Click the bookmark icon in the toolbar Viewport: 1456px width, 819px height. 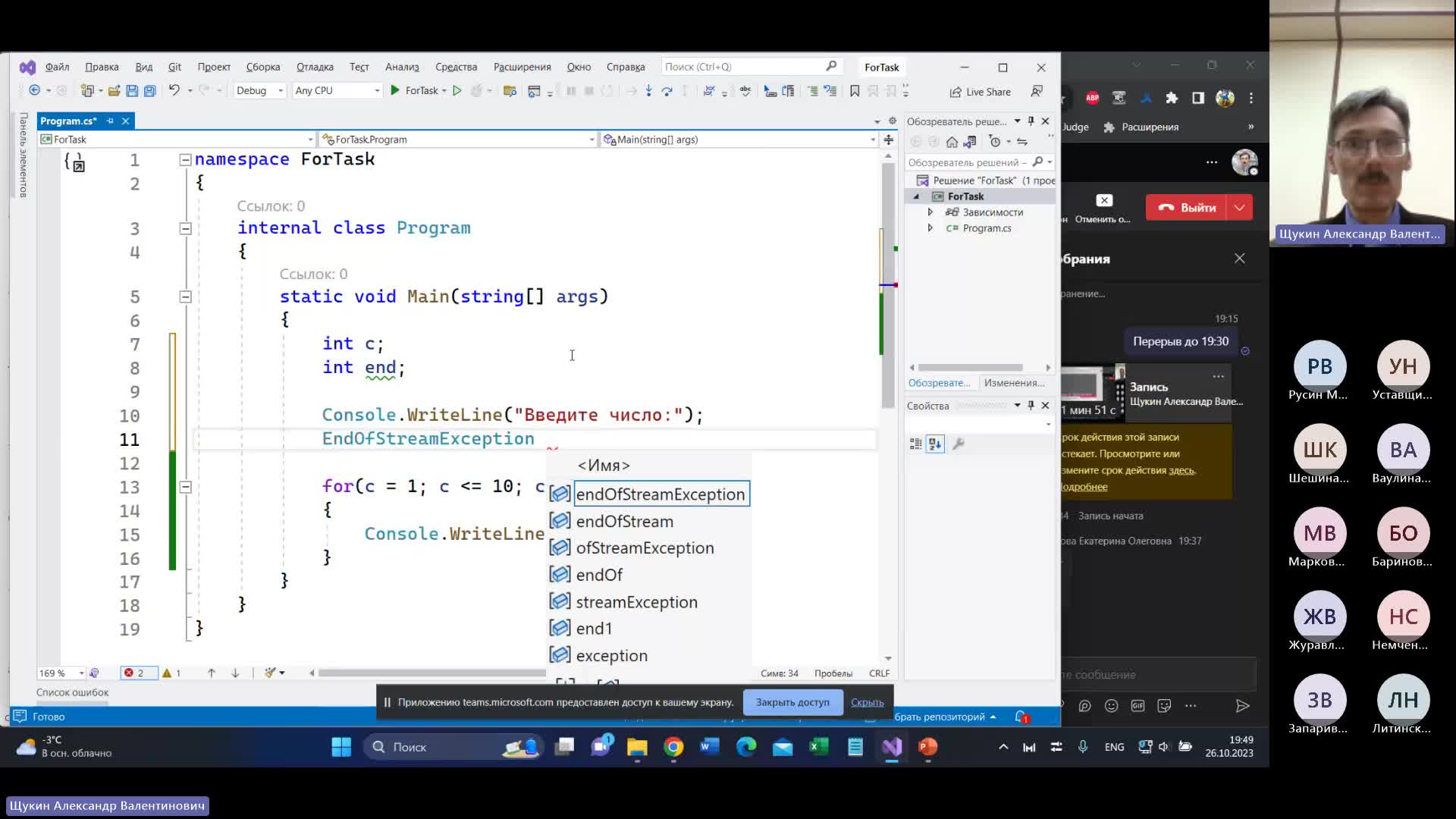(855, 91)
